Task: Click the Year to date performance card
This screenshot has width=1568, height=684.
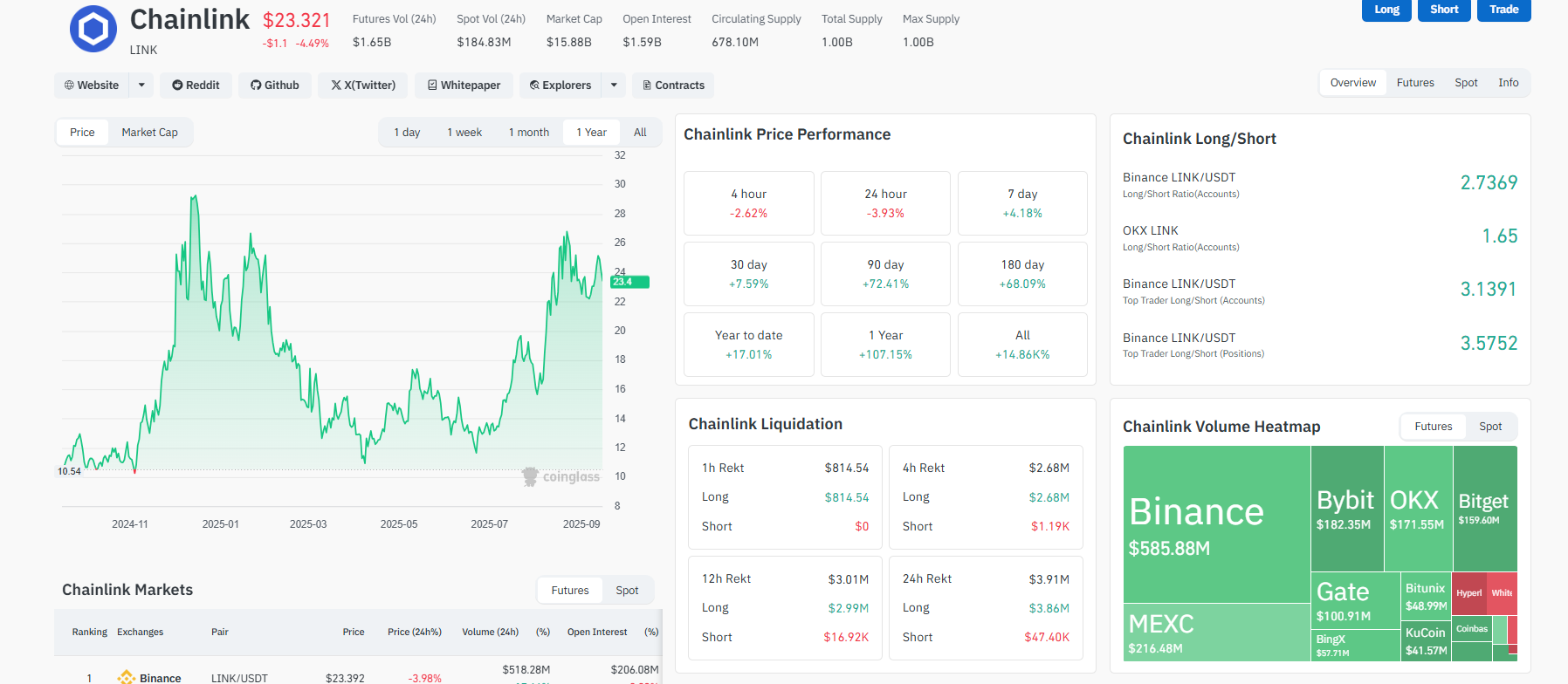Action: click(x=749, y=345)
